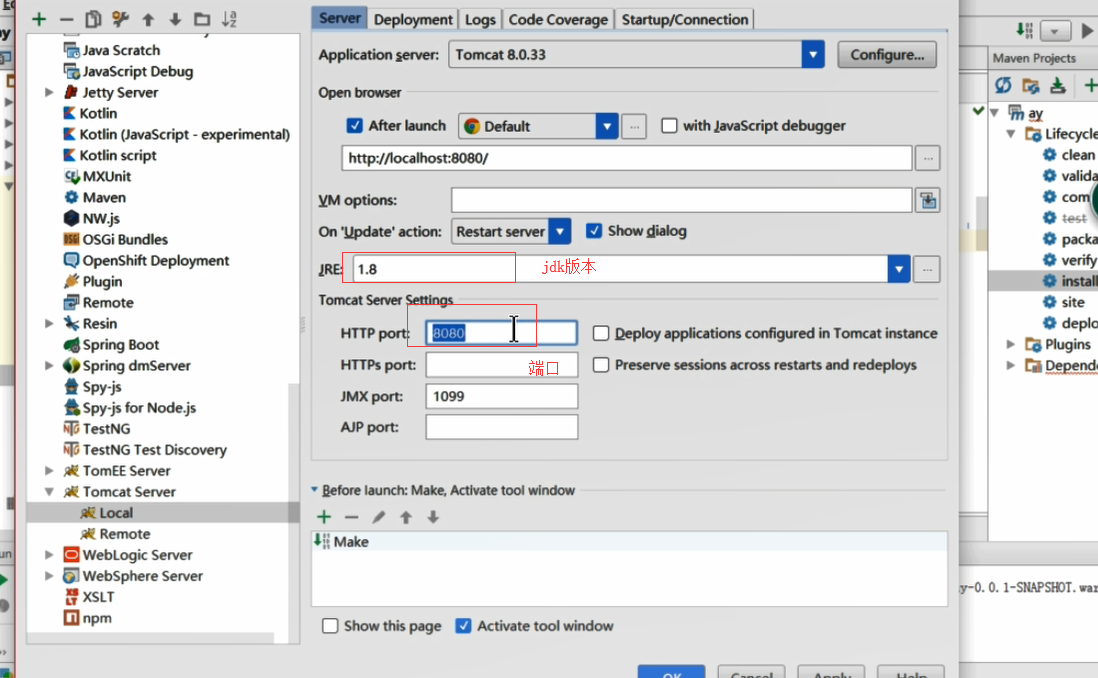The height and width of the screenshot is (678, 1098).
Task: Browse for a JRE with ellipsis button
Action: tap(927, 269)
